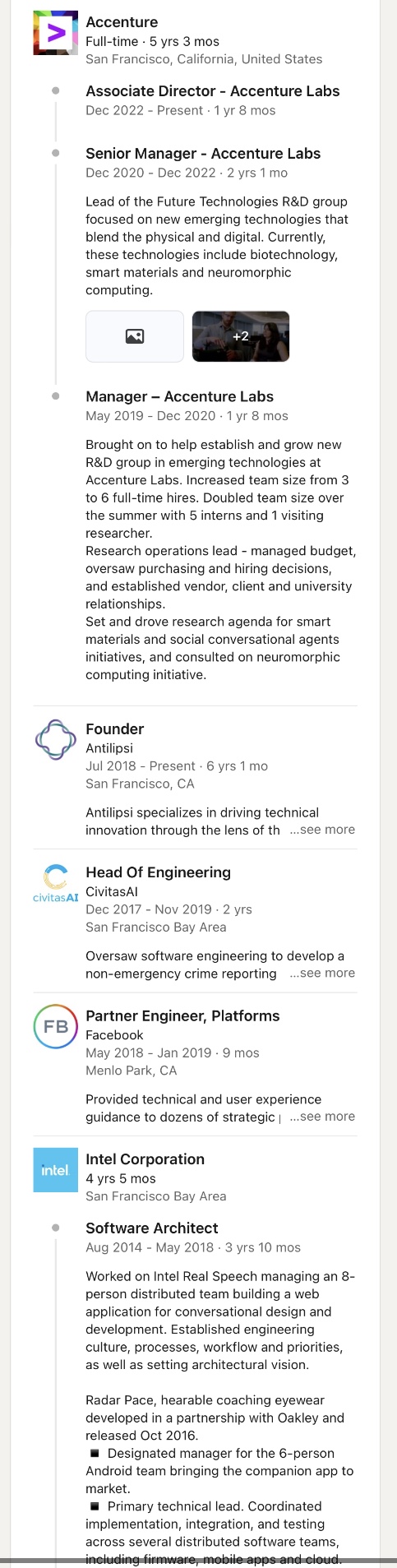The height and width of the screenshot is (1568, 397).
Task: Expand CivitasAI description with see more
Action: pyautogui.click(x=322, y=973)
